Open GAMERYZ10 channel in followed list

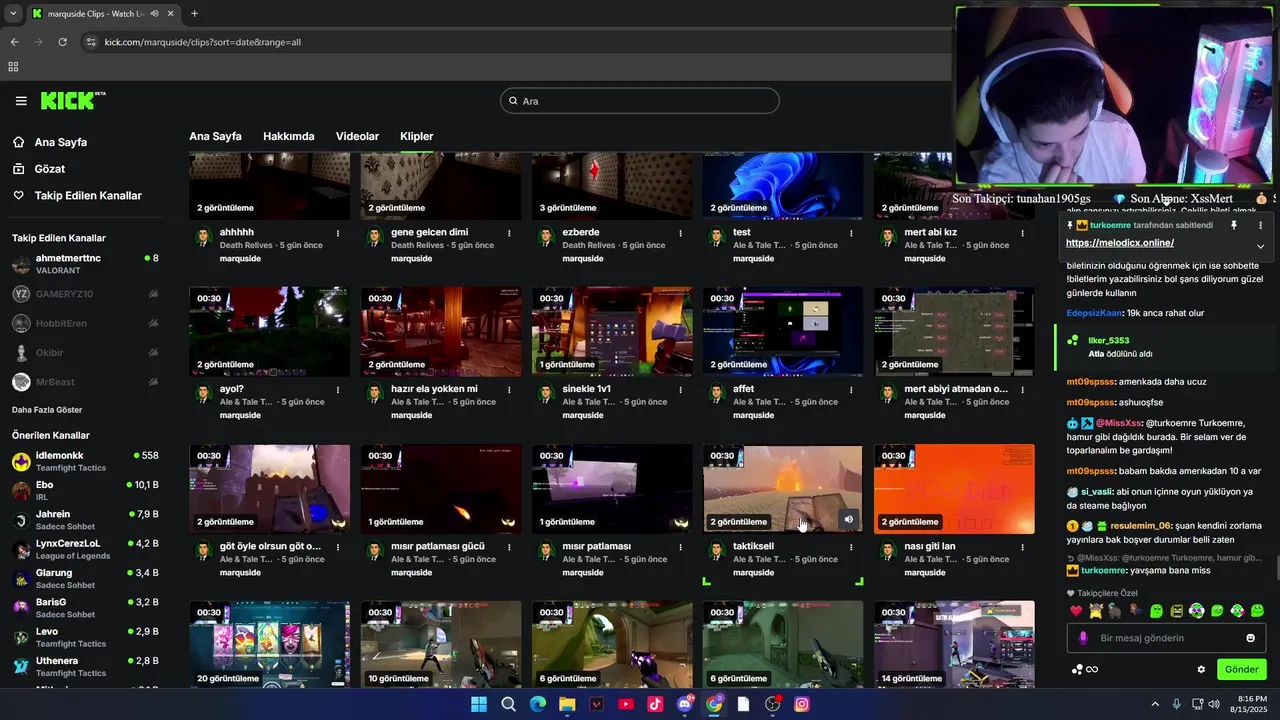[85, 294]
